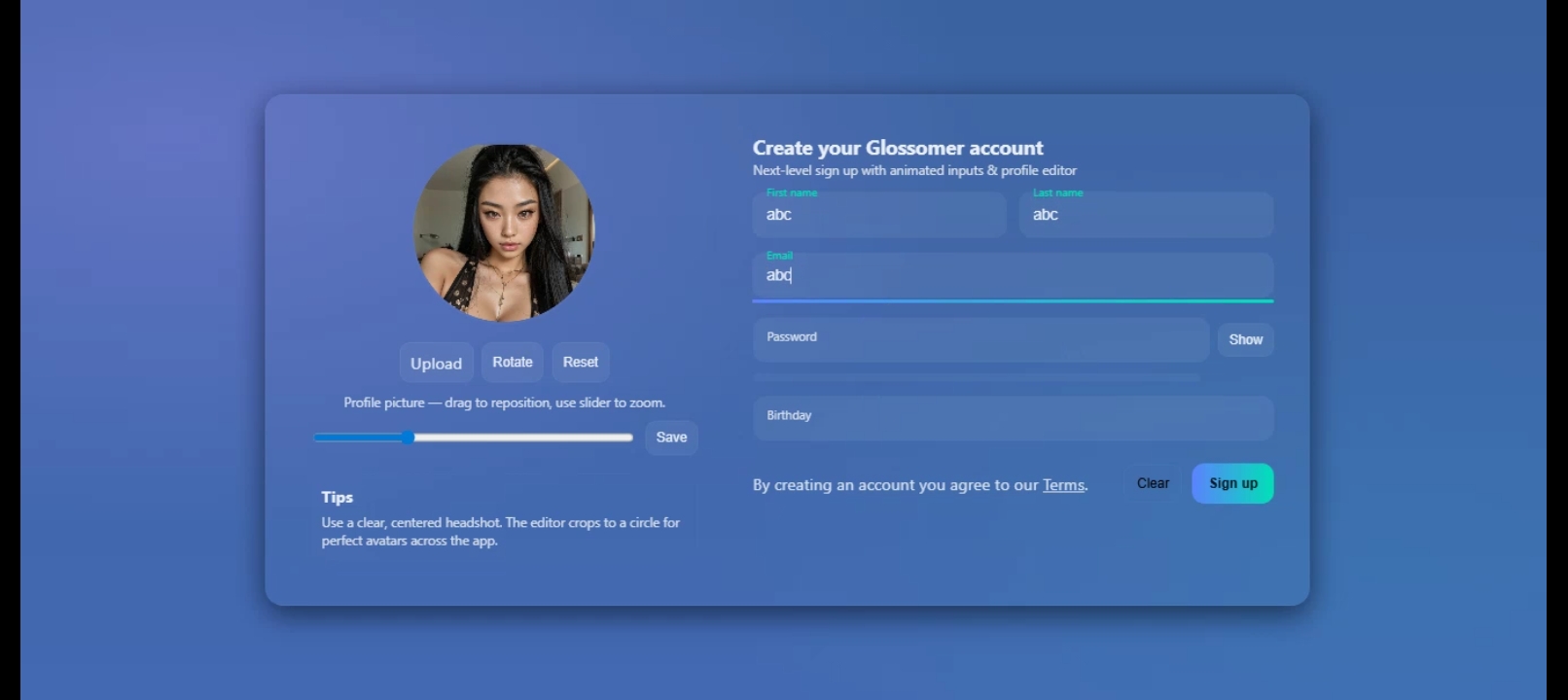Image resolution: width=1568 pixels, height=700 pixels.
Task: Click the 'Create your Glossomer account' heading
Action: (x=897, y=148)
